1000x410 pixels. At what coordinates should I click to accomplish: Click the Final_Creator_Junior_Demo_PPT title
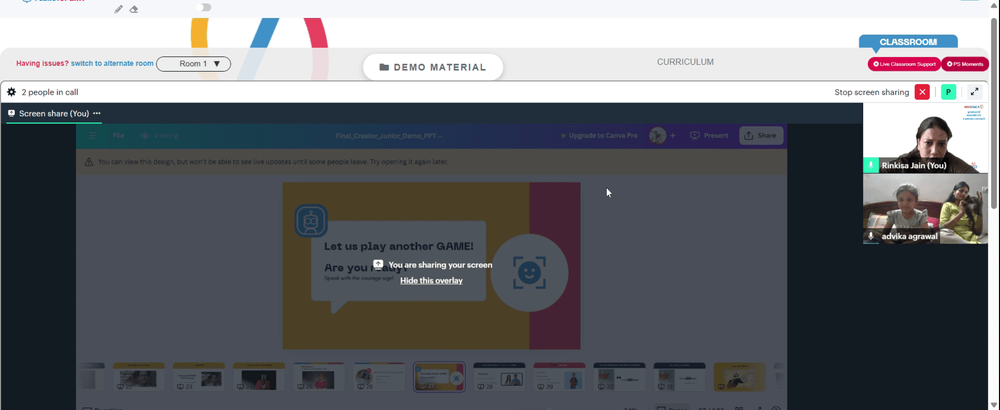click(390, 136)
